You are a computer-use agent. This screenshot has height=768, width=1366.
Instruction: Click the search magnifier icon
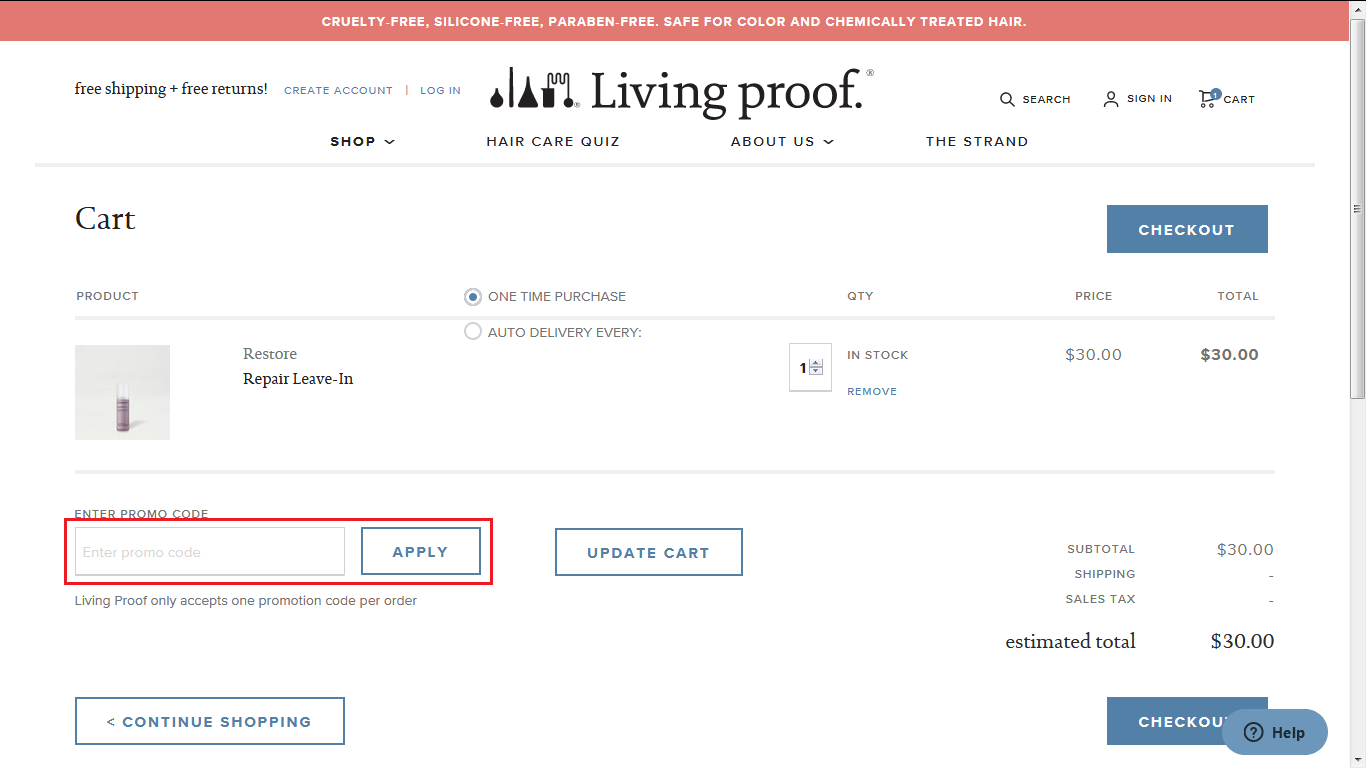click(1007, 99)
